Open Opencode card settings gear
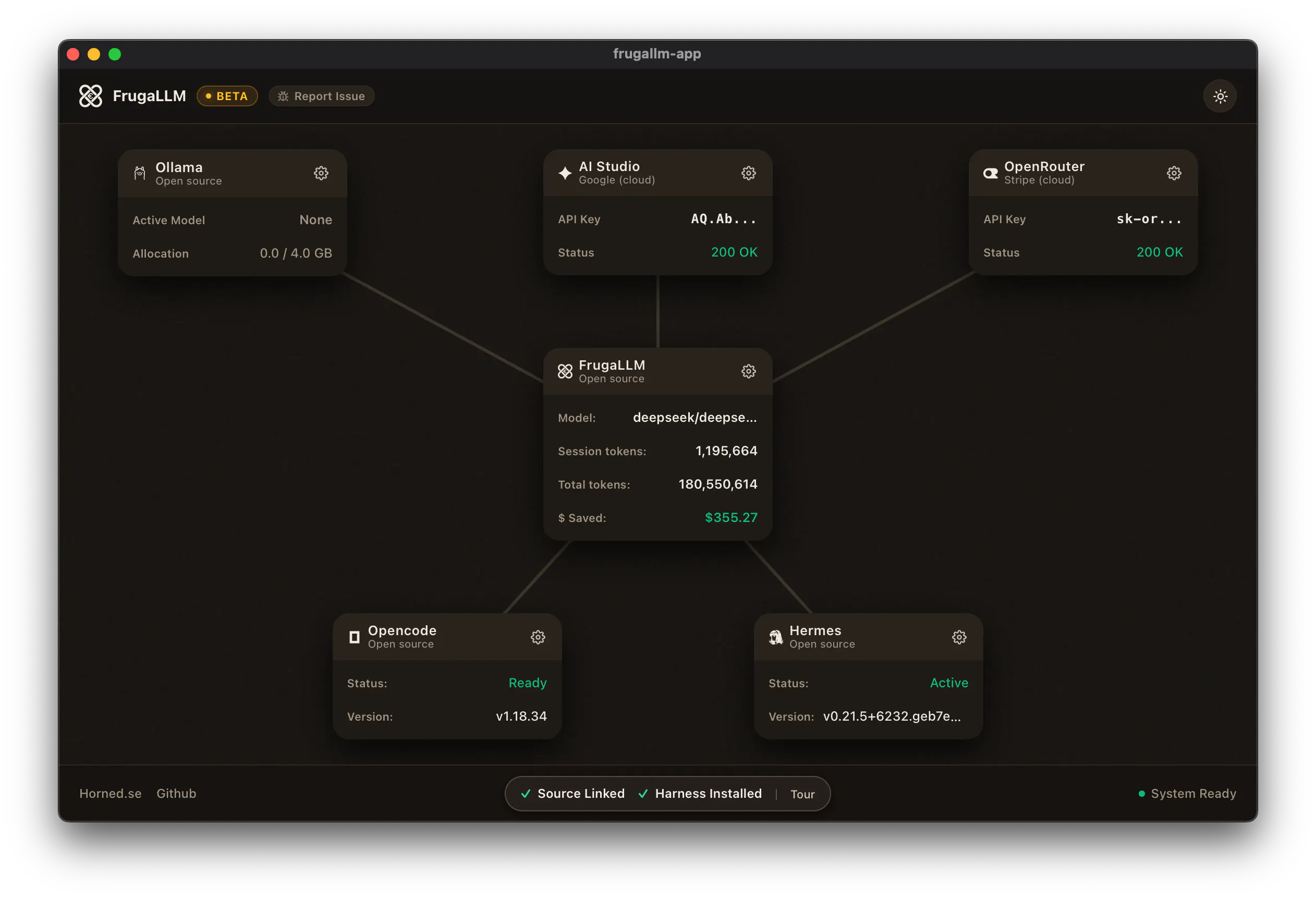The image size is (1316, 899). (x=538, y=637)
